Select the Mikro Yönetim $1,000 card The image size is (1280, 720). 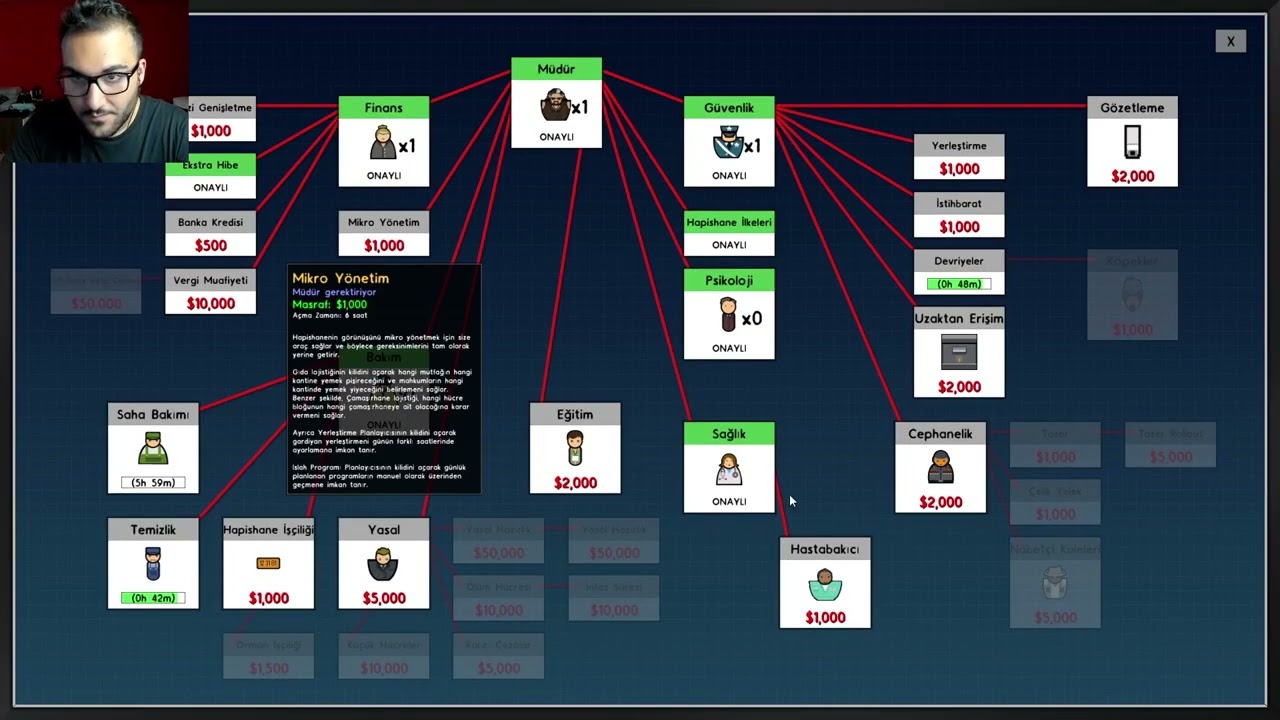tap(383, 234)
